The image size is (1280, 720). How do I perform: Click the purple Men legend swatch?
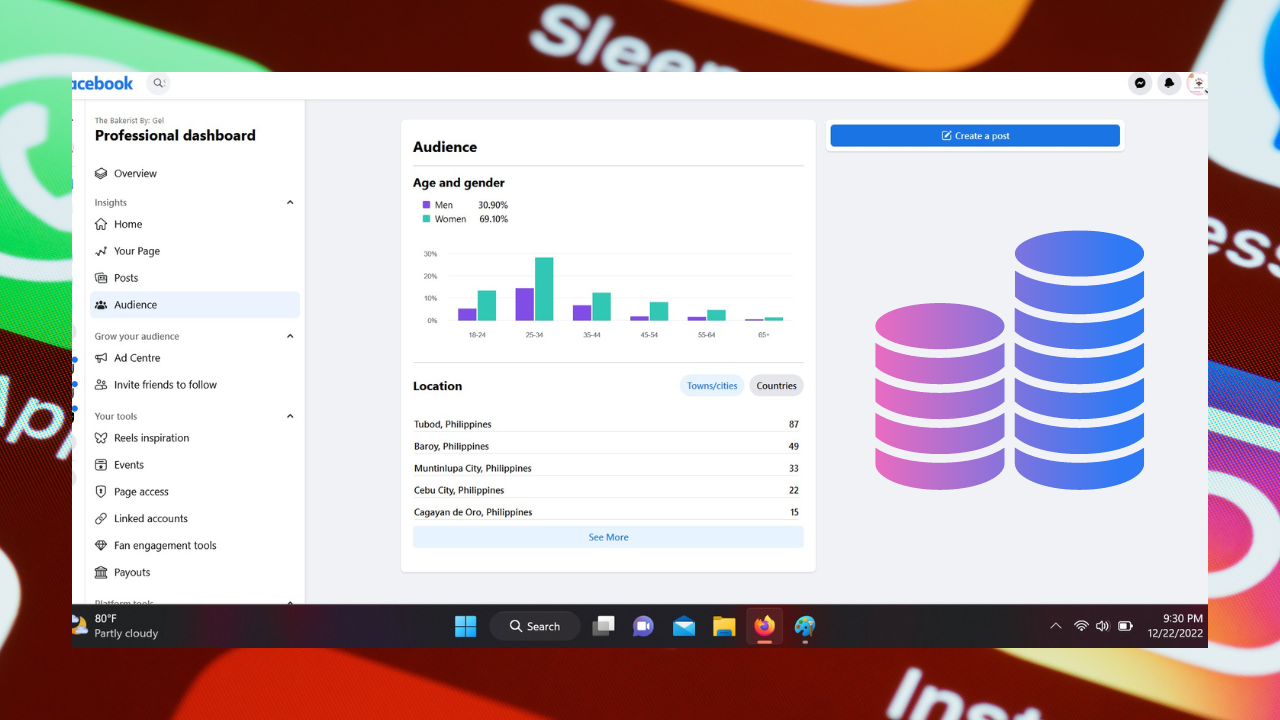tap(427, 205)
